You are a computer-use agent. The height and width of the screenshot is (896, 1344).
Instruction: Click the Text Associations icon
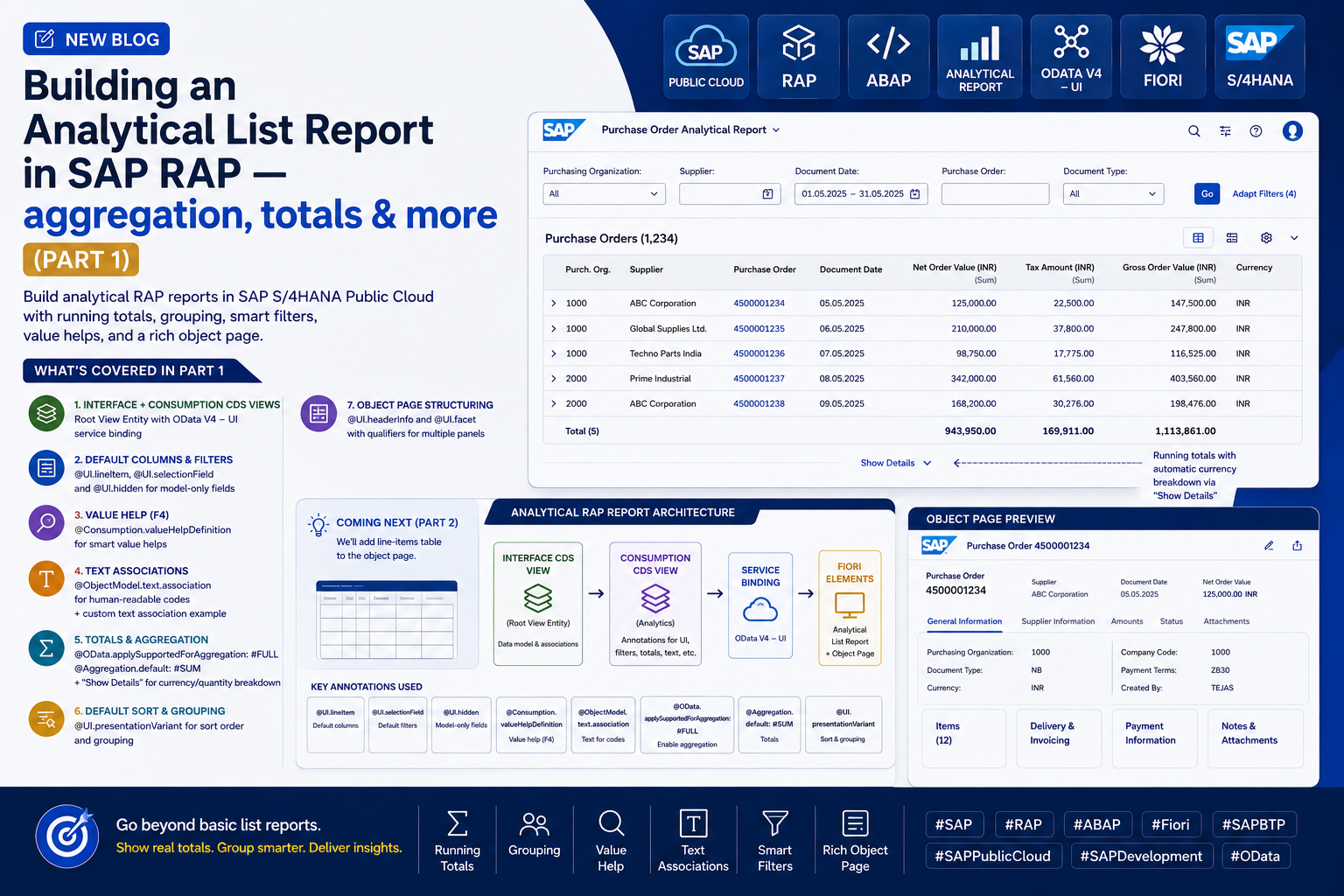click(x=693, y=823)
